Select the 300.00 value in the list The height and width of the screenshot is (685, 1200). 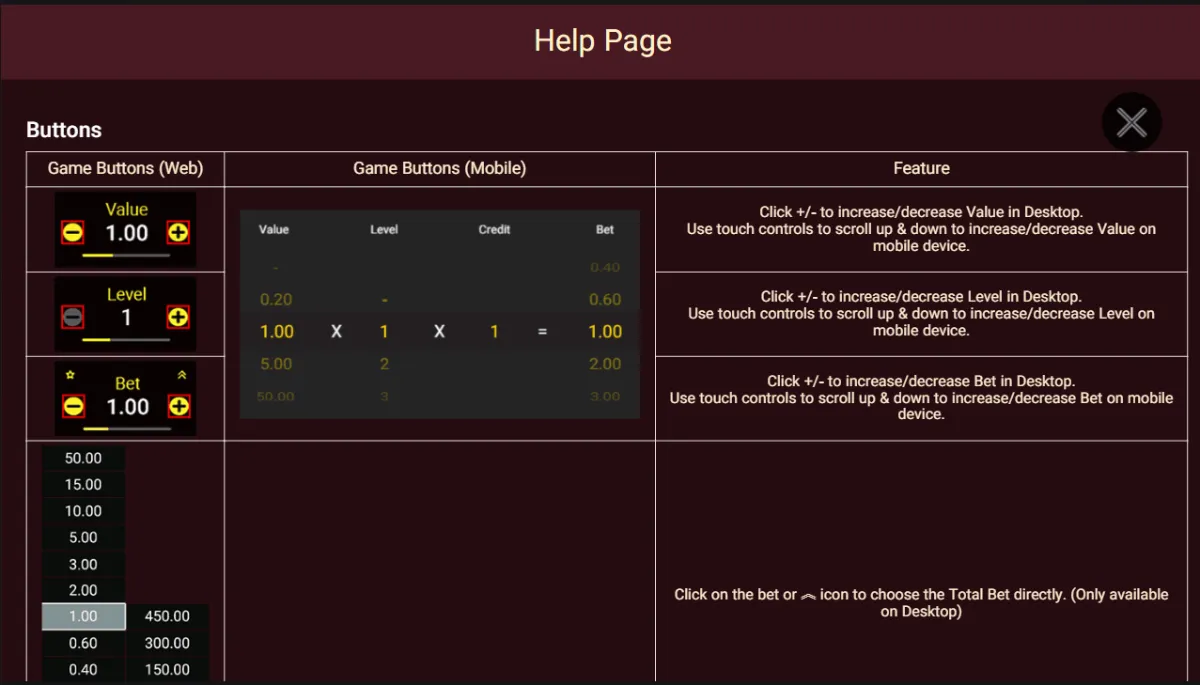coord(168,643)
